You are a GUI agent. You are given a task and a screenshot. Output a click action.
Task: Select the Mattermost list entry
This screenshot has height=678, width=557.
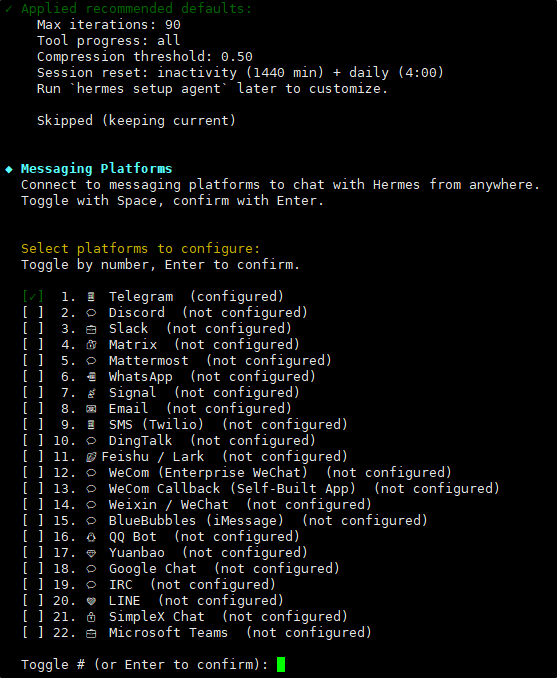(177, 361)
